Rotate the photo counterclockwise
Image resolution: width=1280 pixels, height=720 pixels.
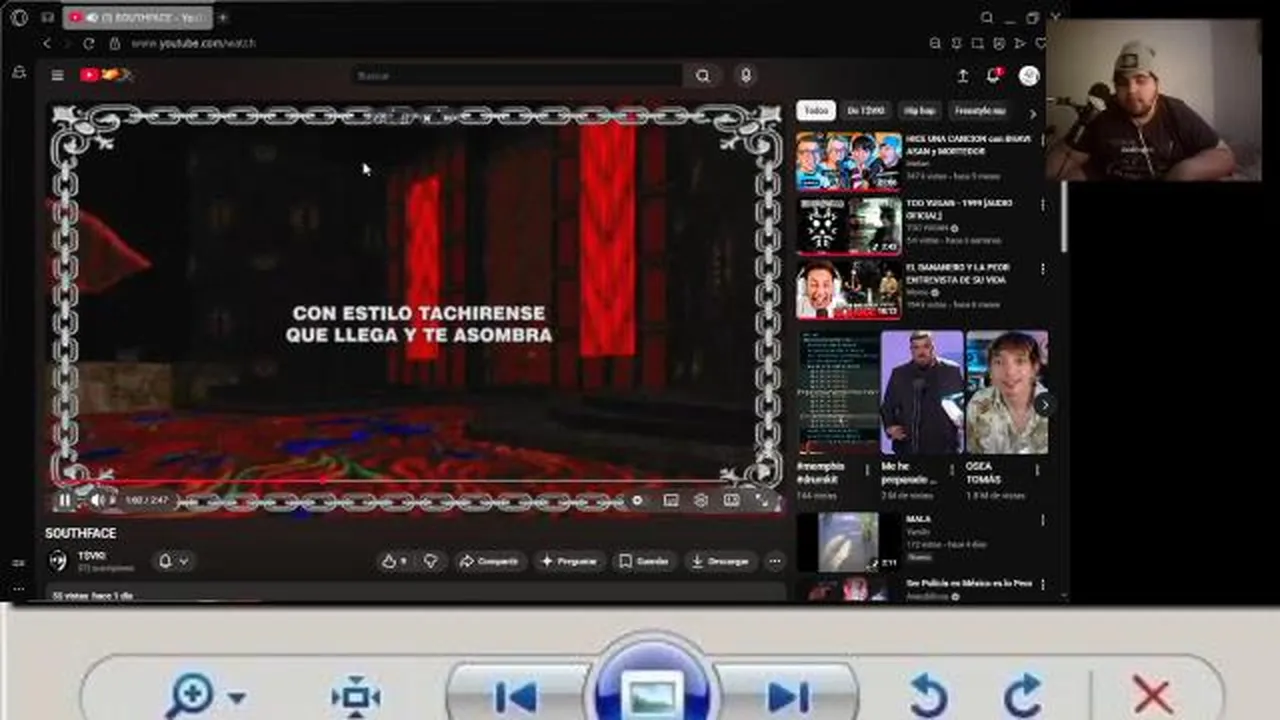coord(929,695)
